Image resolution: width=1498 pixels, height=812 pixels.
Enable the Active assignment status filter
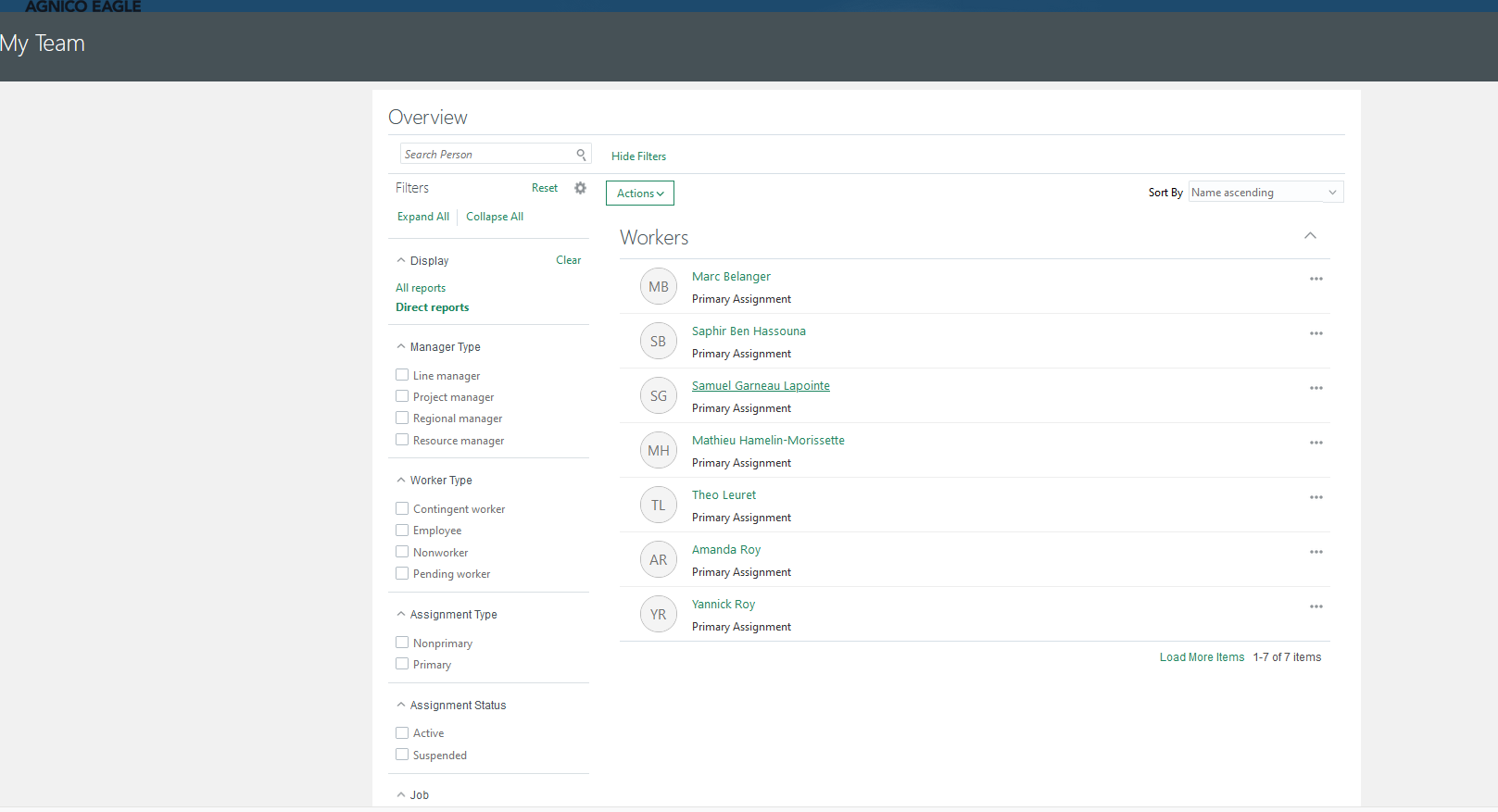[x=402, y=732]
